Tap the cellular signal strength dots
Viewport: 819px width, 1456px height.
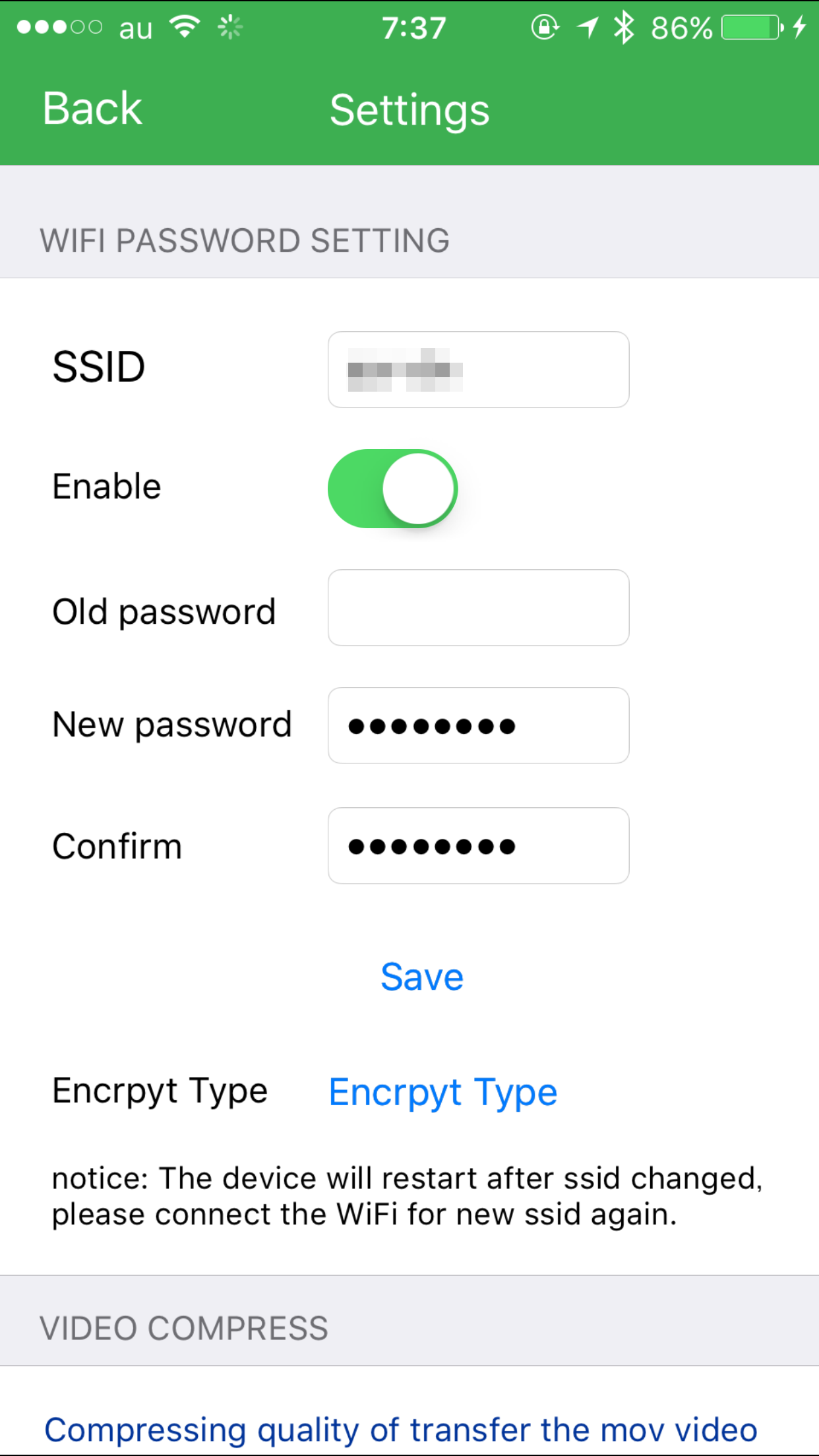[59, 28]
